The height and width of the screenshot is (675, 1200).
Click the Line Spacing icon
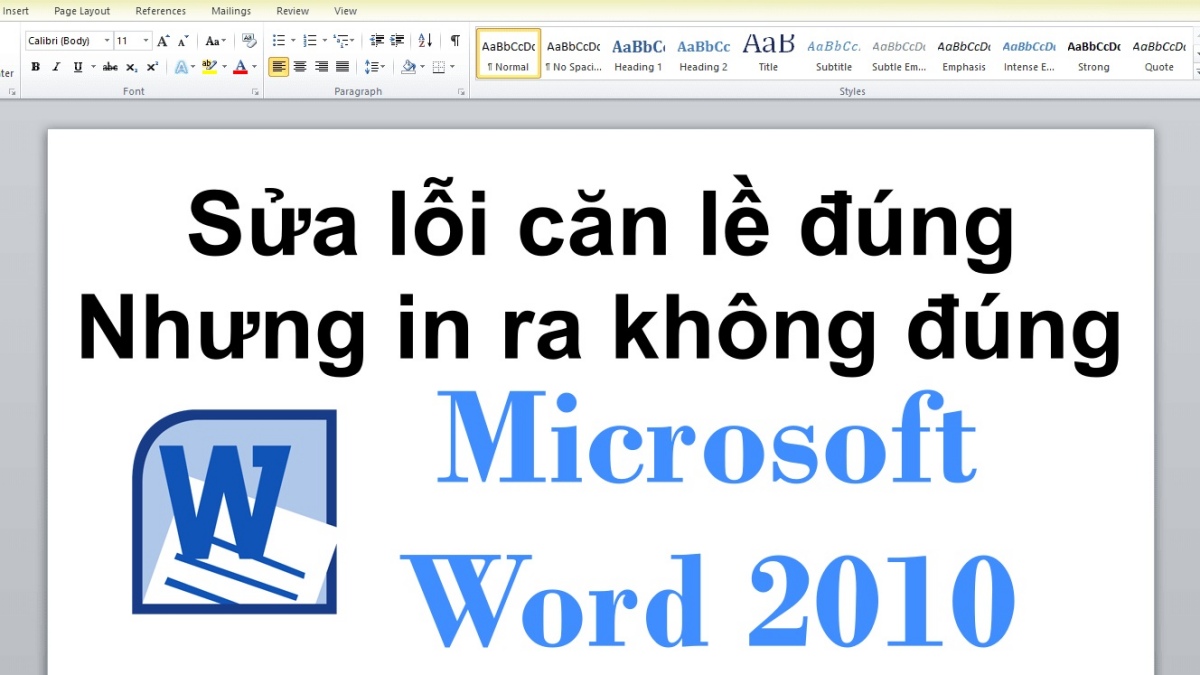pos(374,67)
